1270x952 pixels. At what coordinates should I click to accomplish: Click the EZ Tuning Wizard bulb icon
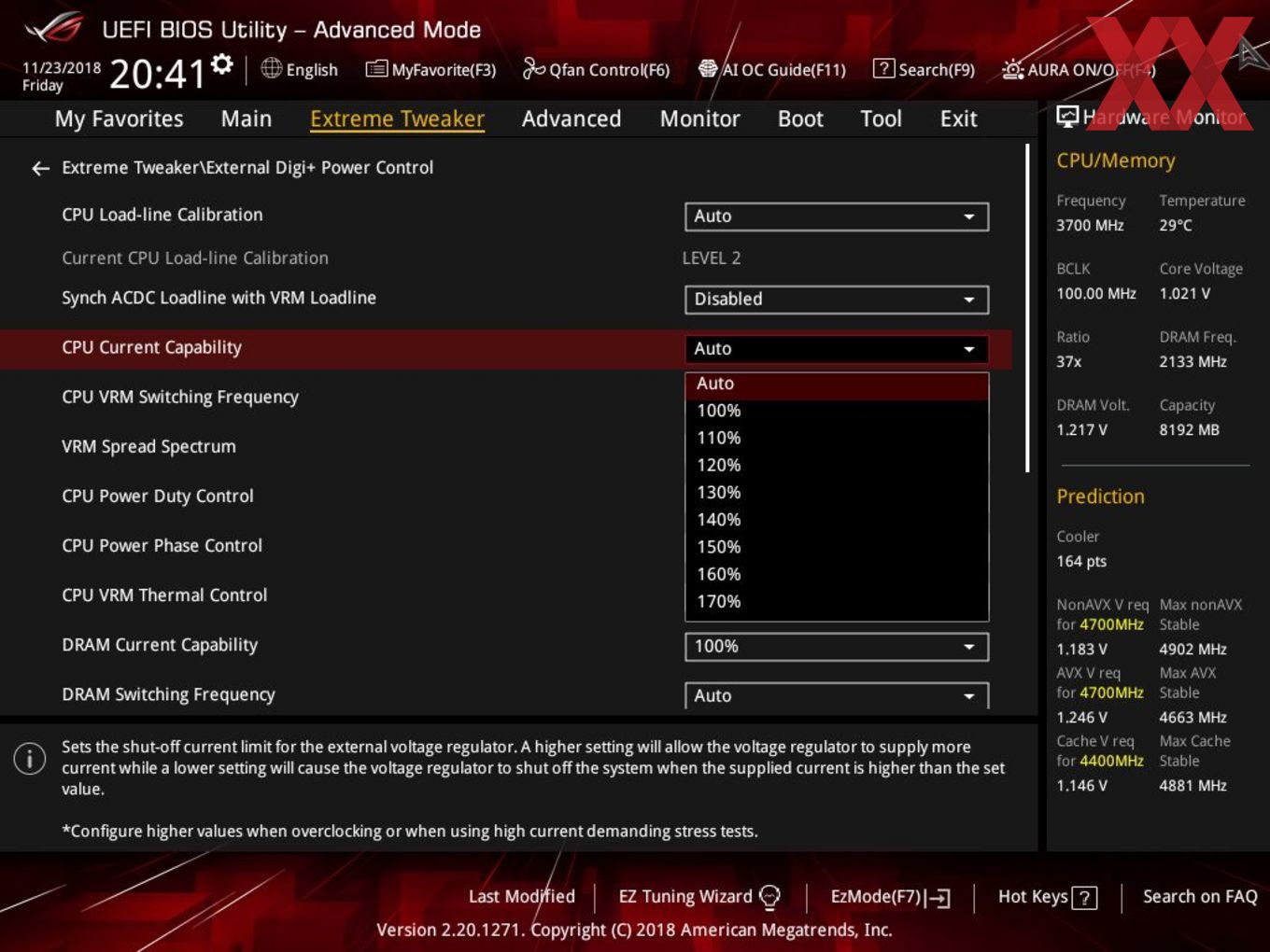(769, 897)
